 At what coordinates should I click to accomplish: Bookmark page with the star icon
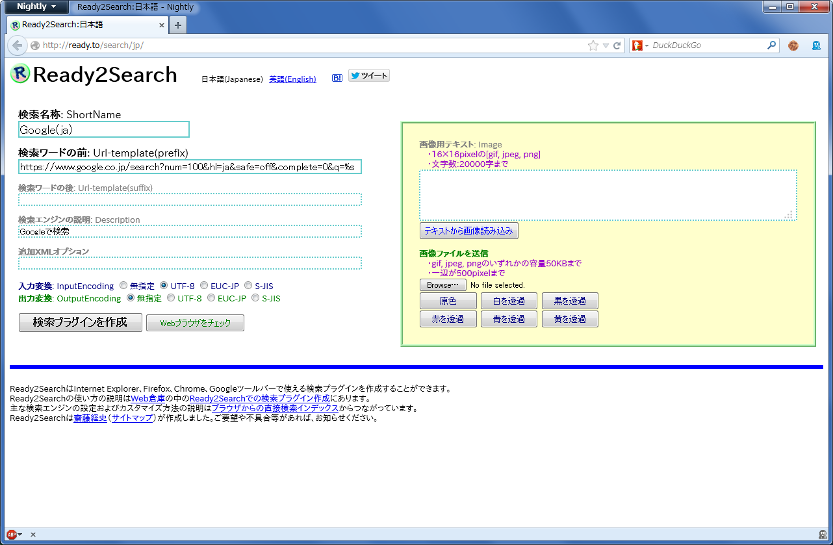(x=593, y=46)
